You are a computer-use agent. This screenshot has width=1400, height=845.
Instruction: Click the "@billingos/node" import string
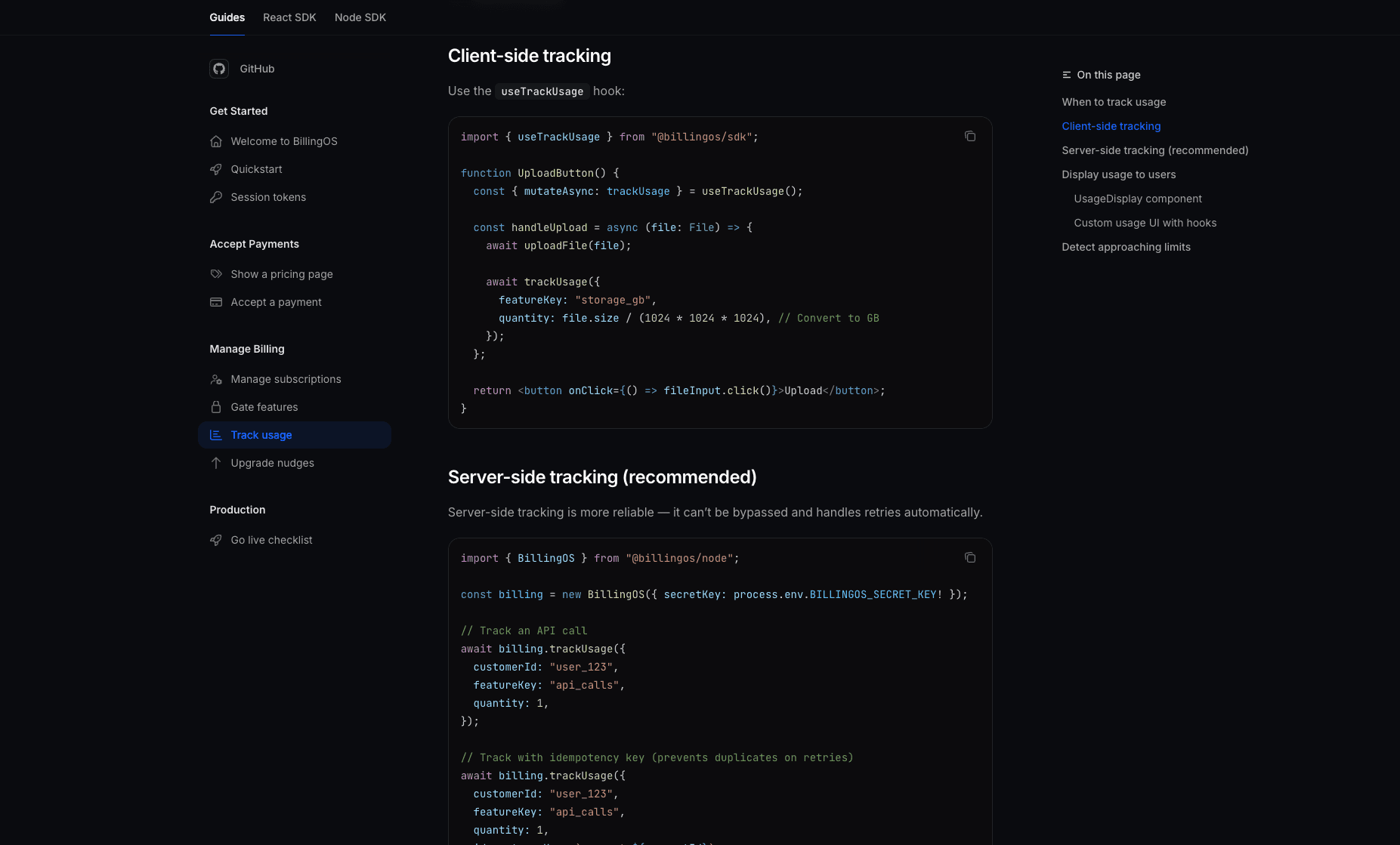(680, 558)
